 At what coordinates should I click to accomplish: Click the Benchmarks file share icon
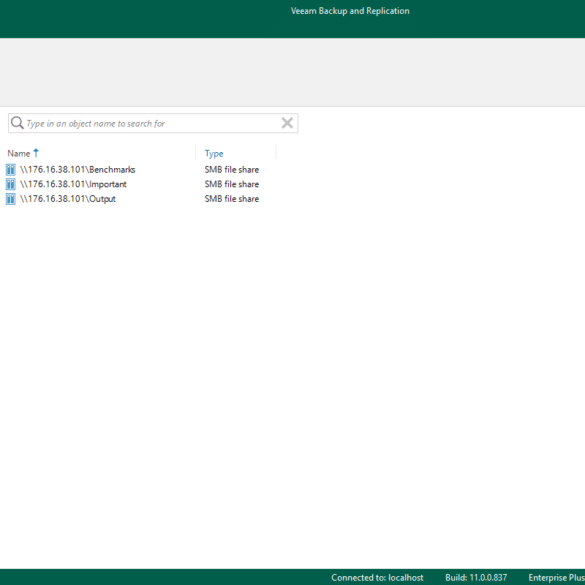(x=10, y=170)
